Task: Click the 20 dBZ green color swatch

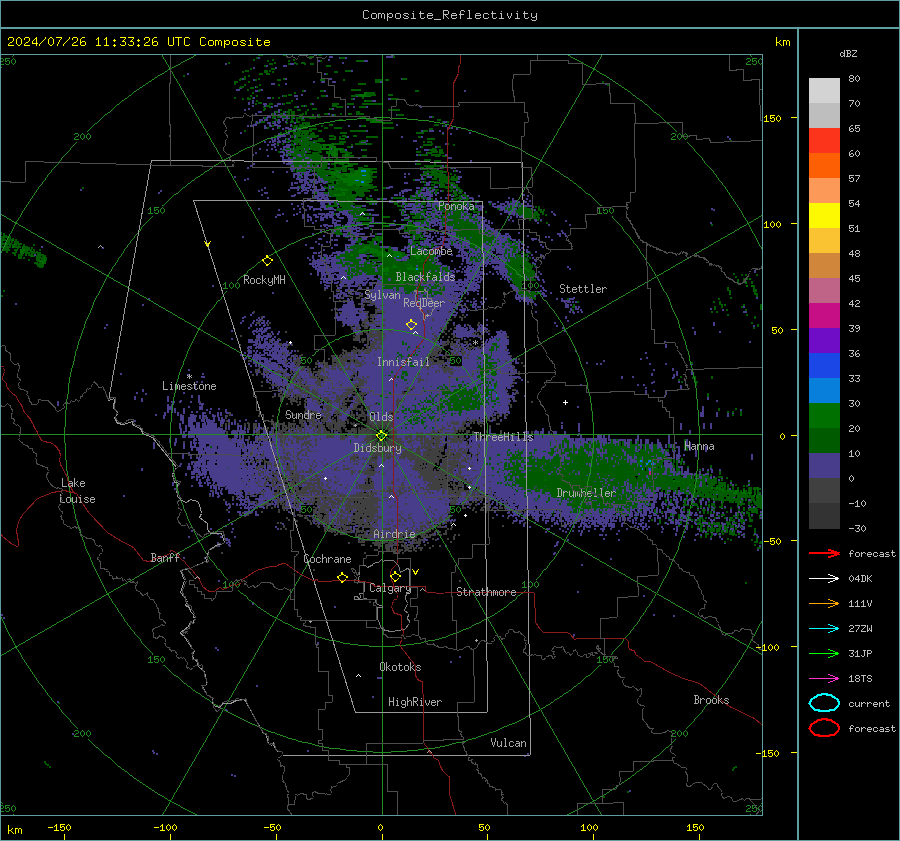Action: pyautogui.click(x=824, y=416)
